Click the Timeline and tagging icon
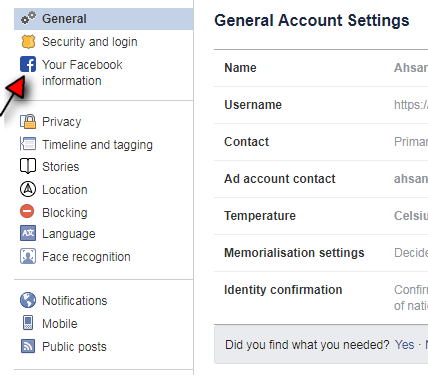Image resolution: width=428 pixels, height=375 pixels. click(28, 144)
